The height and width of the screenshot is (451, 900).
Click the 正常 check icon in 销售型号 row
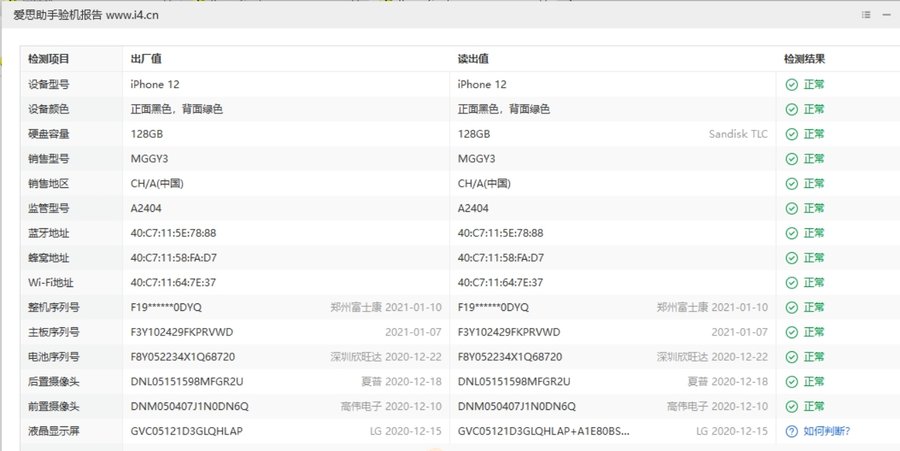pyautogui.click(x=792, y=159)
